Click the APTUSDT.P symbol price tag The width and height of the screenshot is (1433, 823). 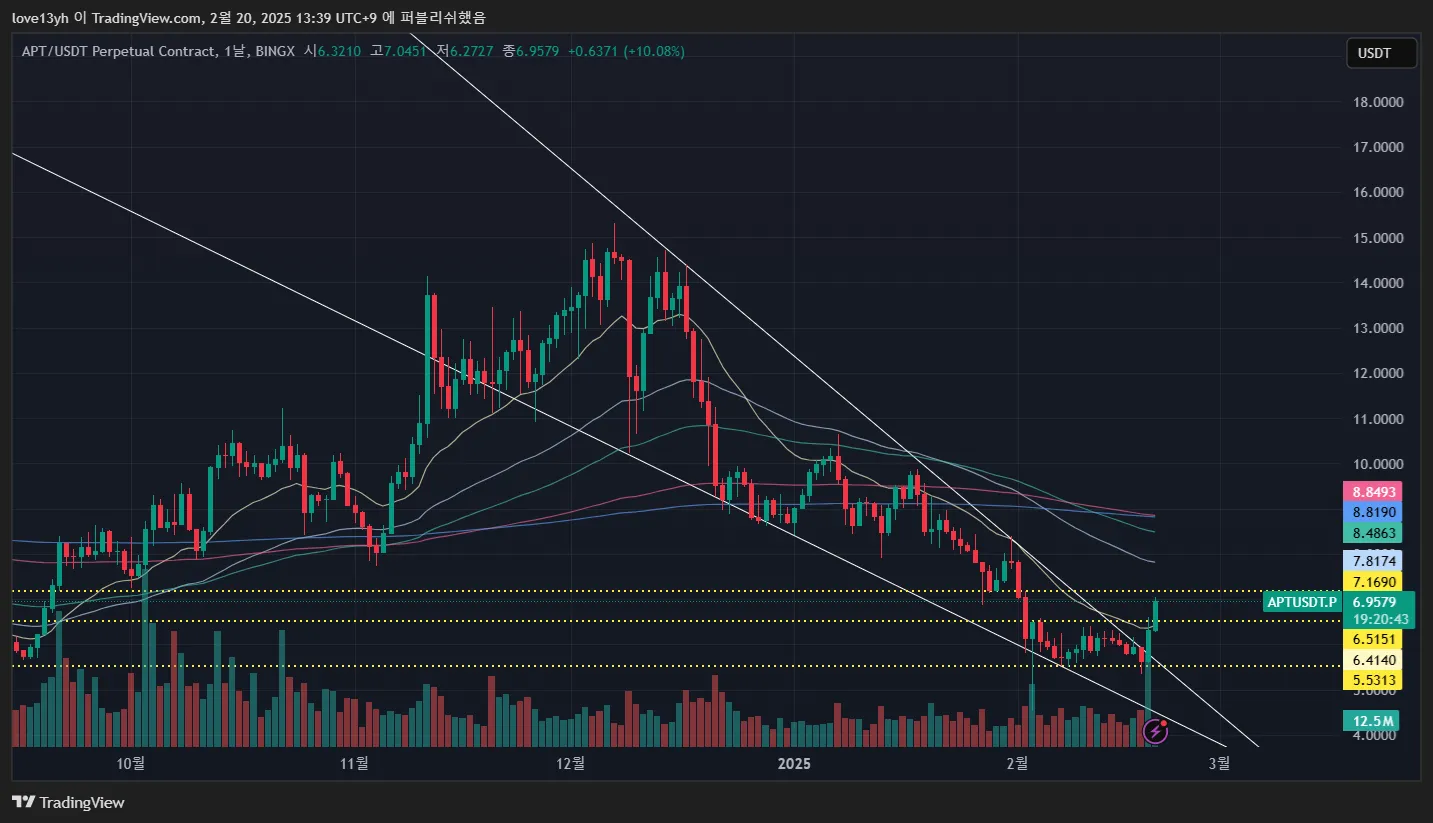[x=1302, y=602]
